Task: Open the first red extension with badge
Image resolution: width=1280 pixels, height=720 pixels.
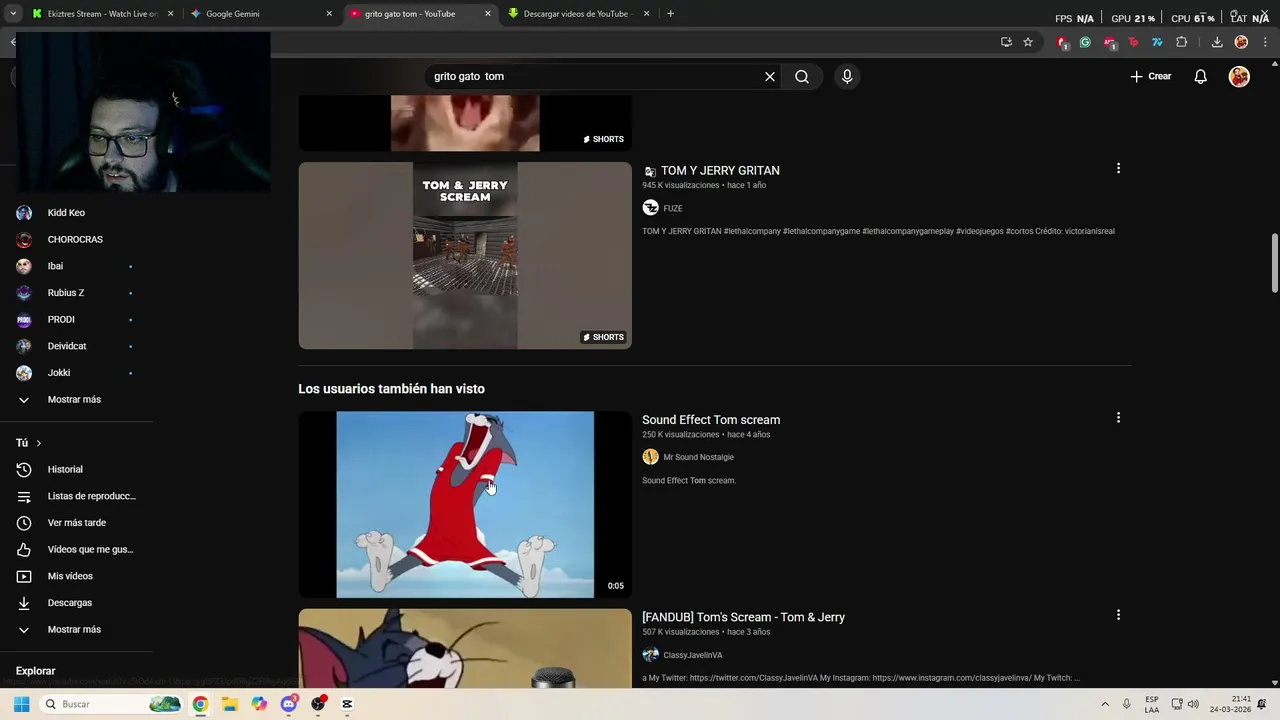Action: [1062, 42]
